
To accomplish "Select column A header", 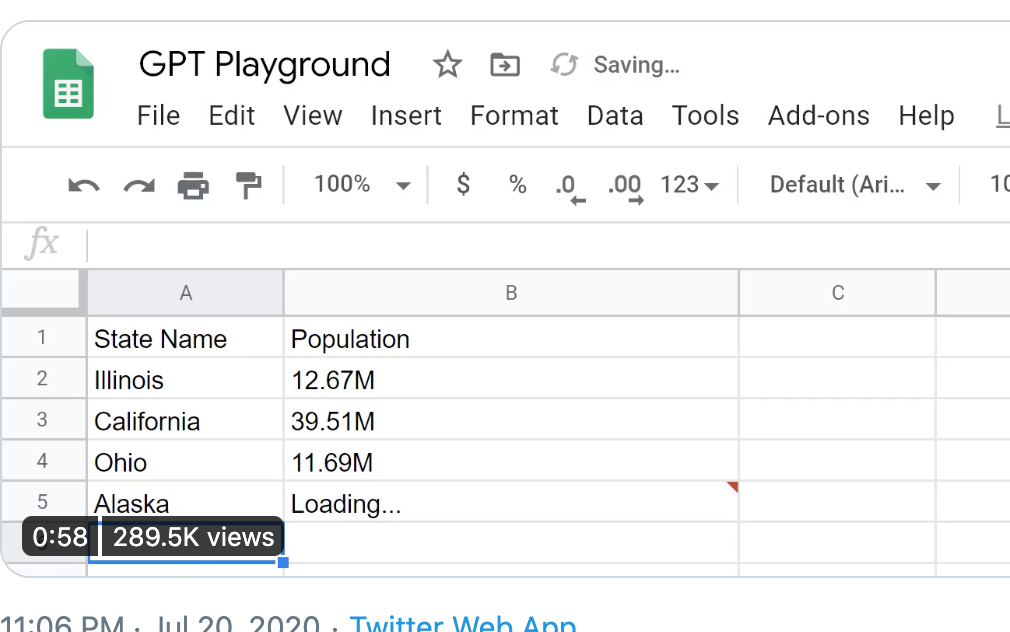I will click(x=186, y=293).
